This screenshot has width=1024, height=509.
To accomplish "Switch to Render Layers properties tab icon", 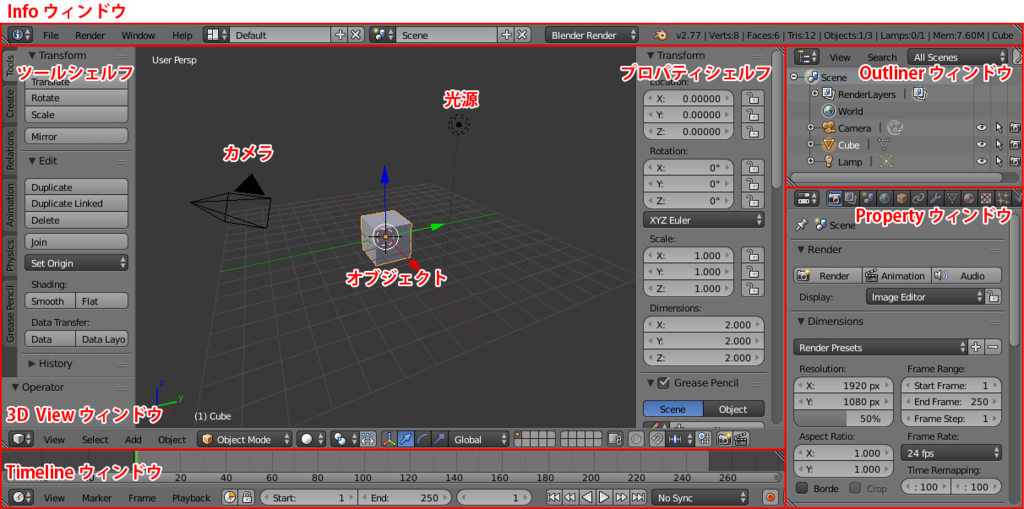I will point(851,197).
